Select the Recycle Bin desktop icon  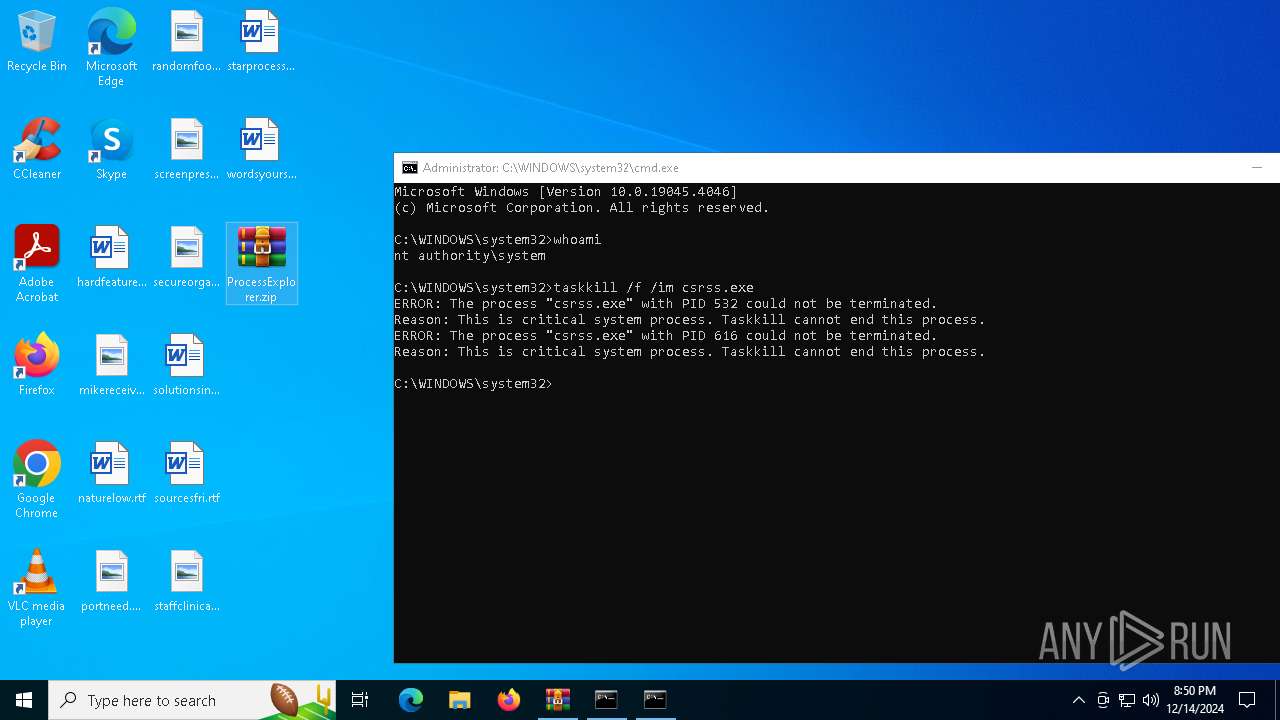click(x=37, y=42)
